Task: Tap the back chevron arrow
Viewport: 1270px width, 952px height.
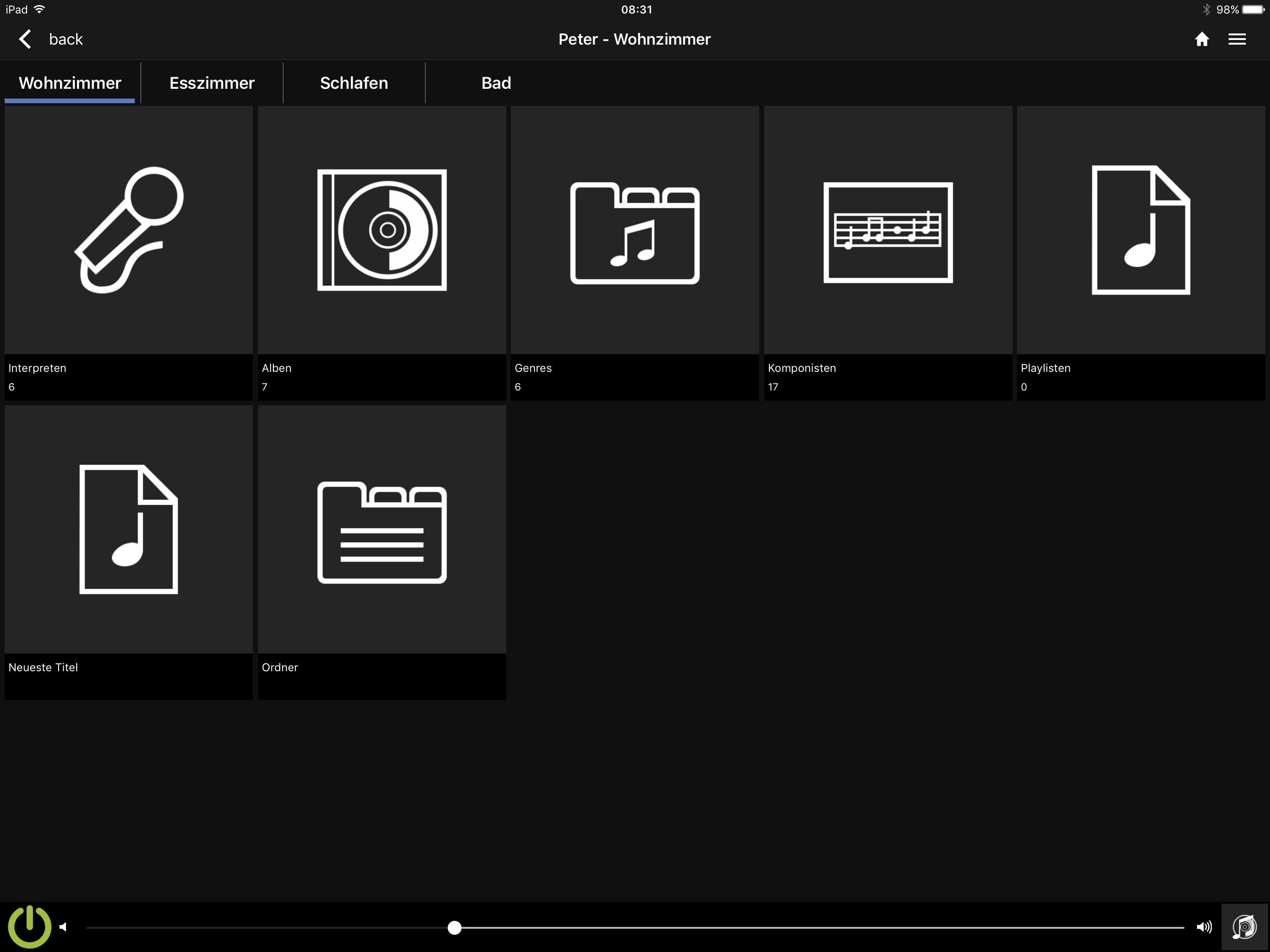Action: 25,39
